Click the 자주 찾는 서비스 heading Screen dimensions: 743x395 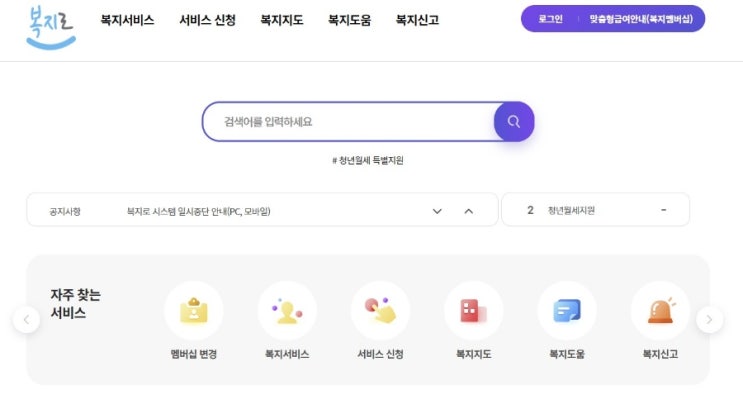[x=76, y=304]
